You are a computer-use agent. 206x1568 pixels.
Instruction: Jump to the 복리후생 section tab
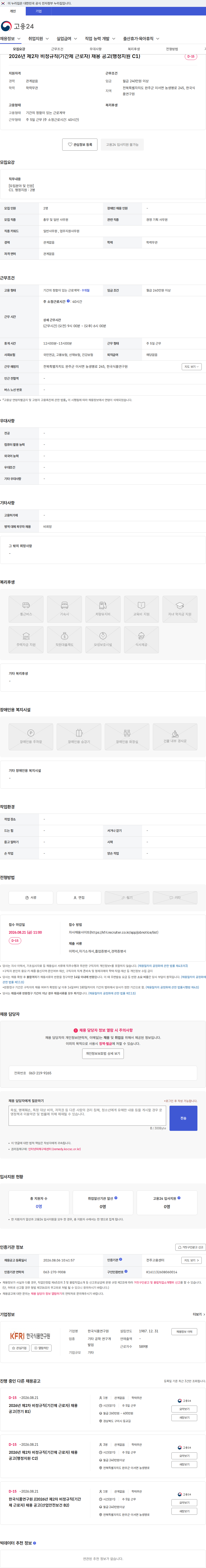pos(134,49)
